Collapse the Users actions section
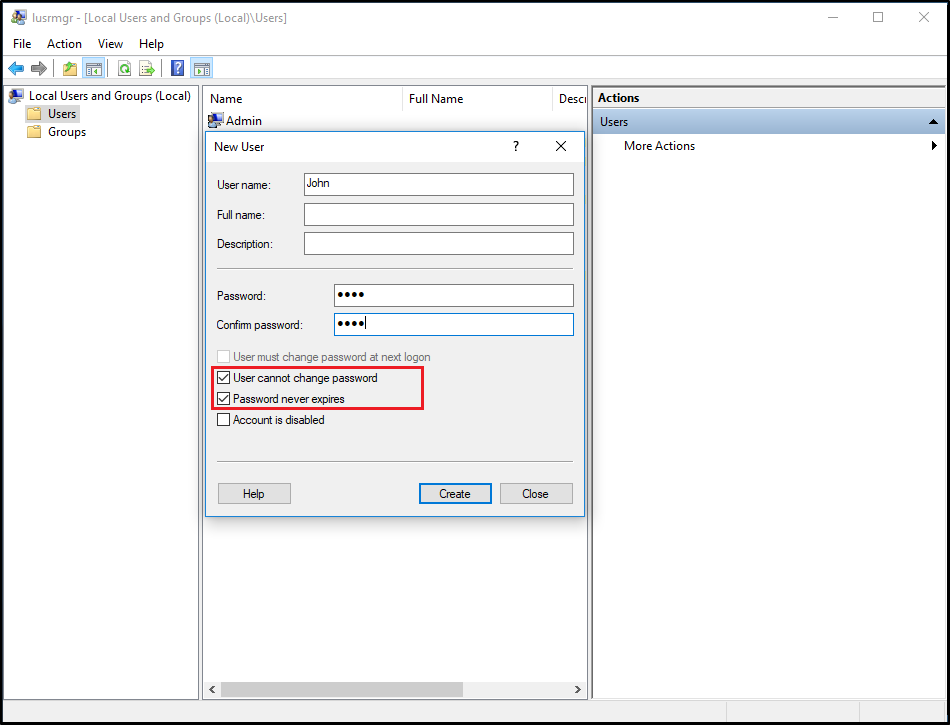The width and height of the screenshot is (950, 725). 934,122
